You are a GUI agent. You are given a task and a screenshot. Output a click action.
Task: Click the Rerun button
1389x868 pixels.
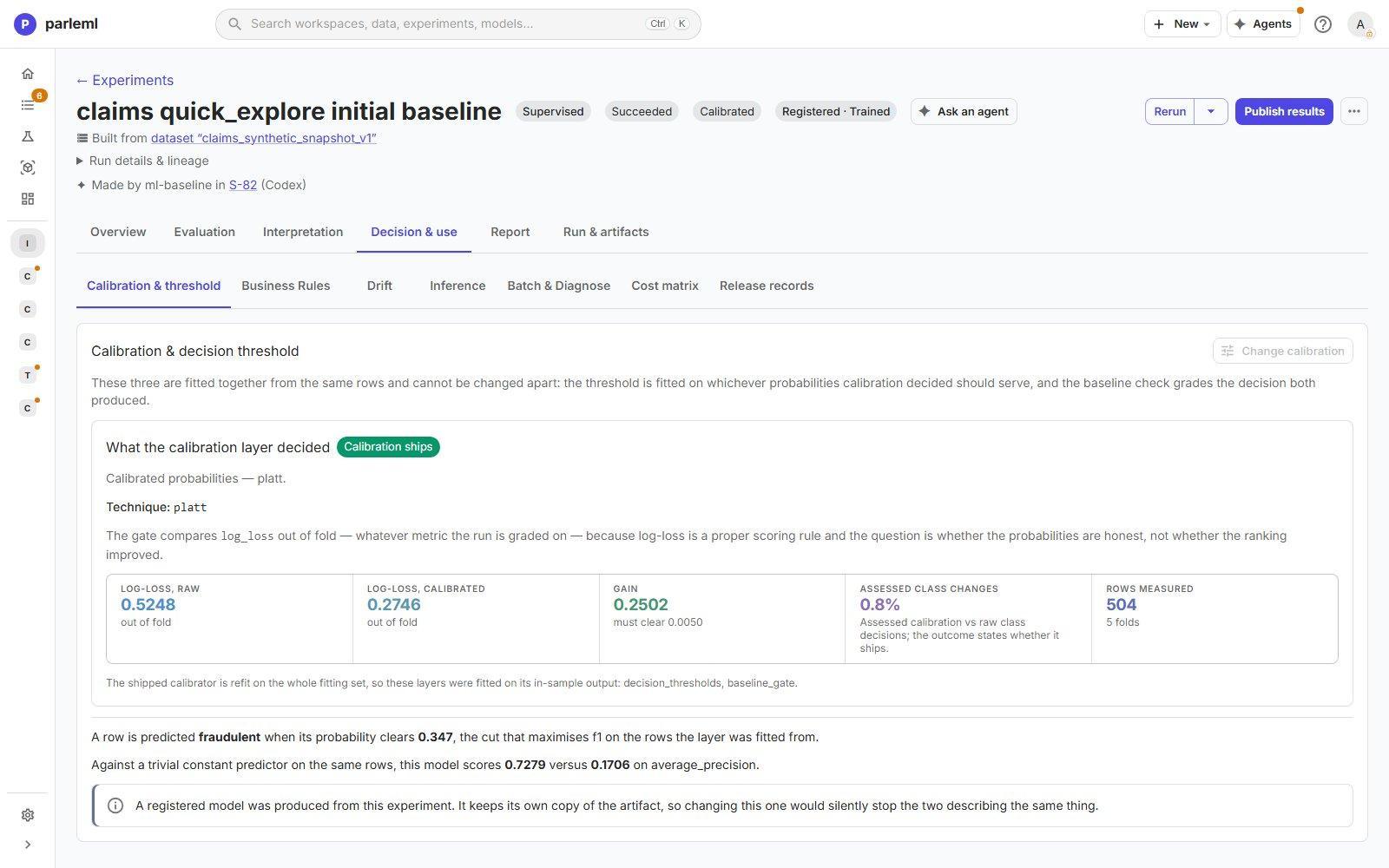pyautogui.click(x=1169, y=111)
